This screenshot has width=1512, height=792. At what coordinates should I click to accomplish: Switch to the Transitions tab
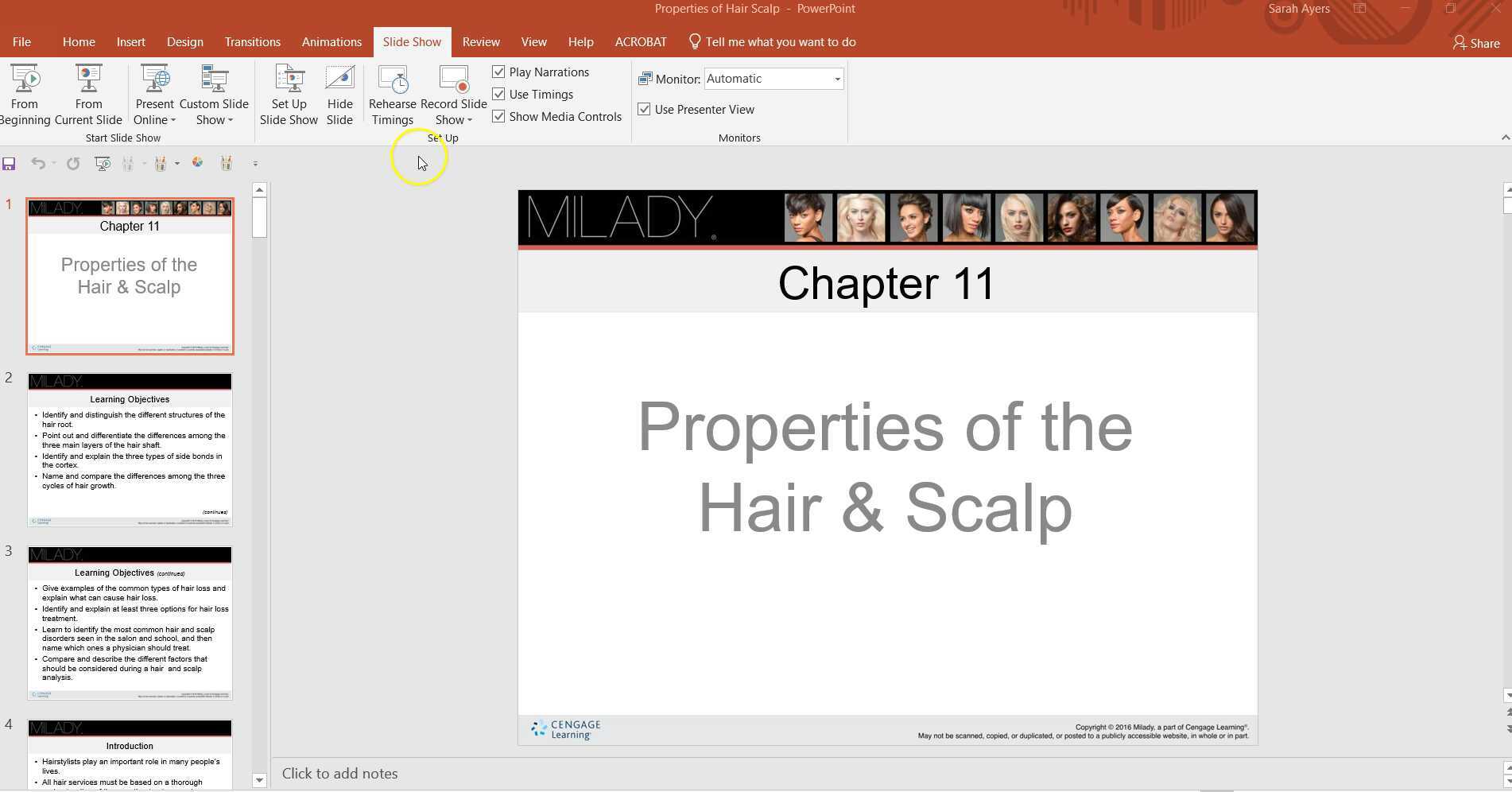pos(252,42)
